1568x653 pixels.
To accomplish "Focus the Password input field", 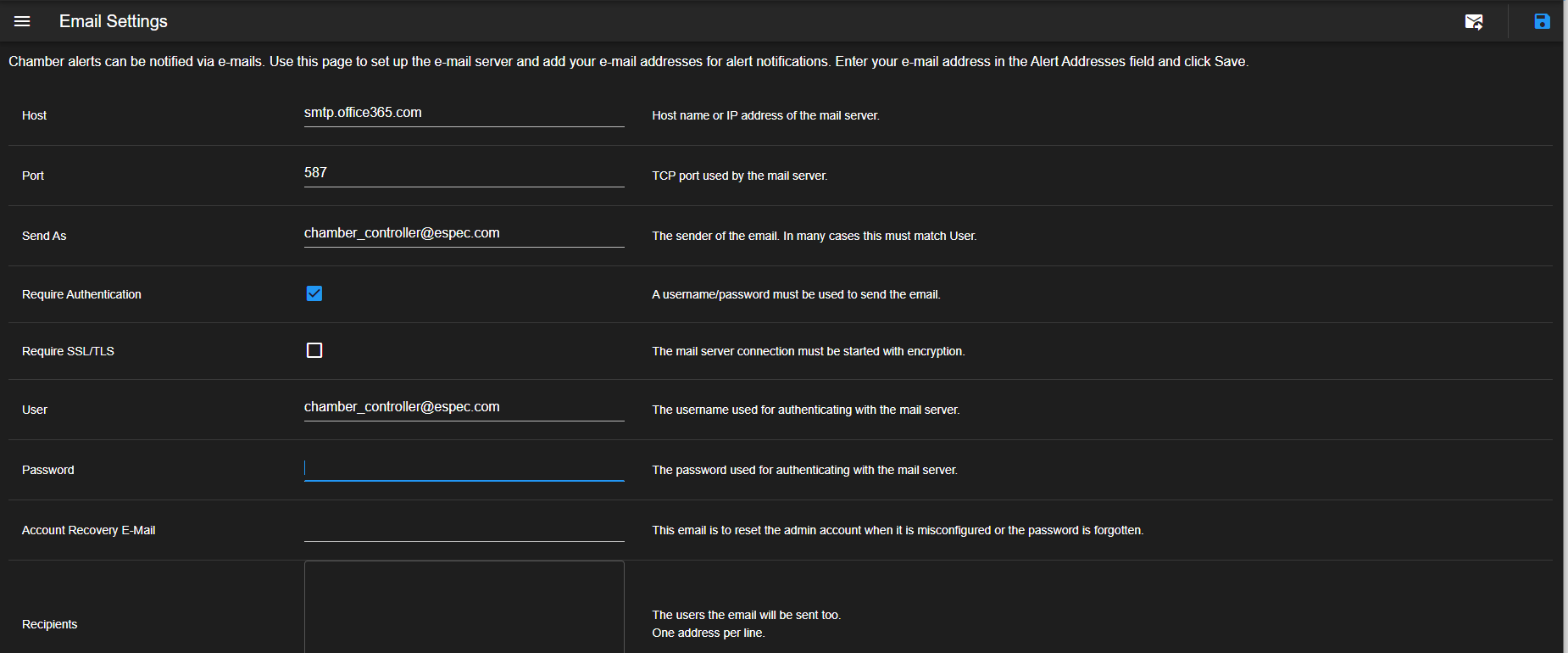I will [x=464, y=467].
